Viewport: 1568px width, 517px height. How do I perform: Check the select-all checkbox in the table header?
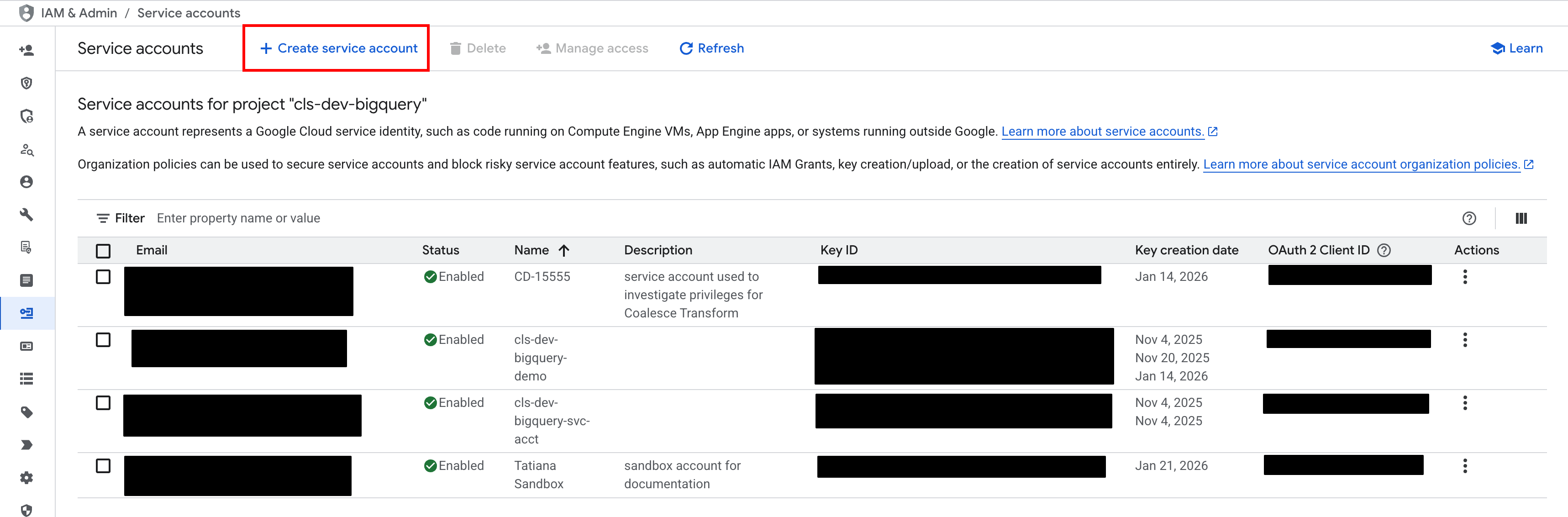[x=104, y=250]
